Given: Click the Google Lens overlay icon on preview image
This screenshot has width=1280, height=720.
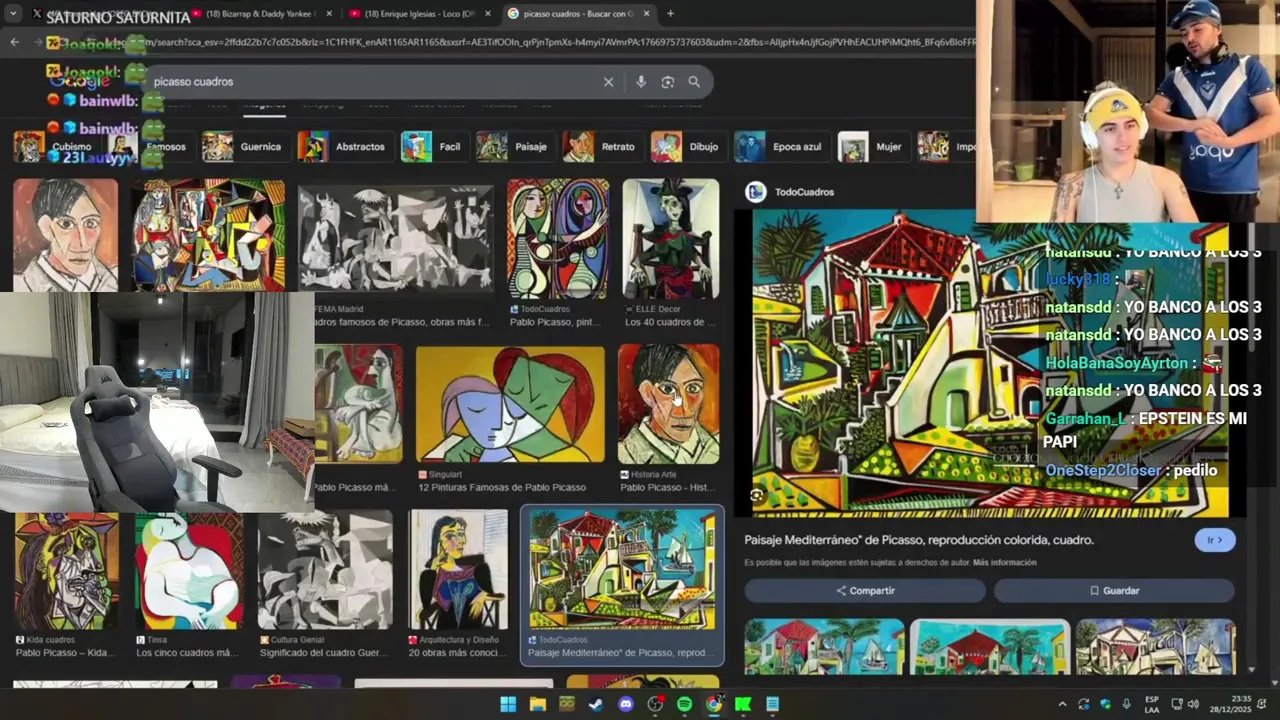Looking at the screenshot, I should [x=757, y=495].
